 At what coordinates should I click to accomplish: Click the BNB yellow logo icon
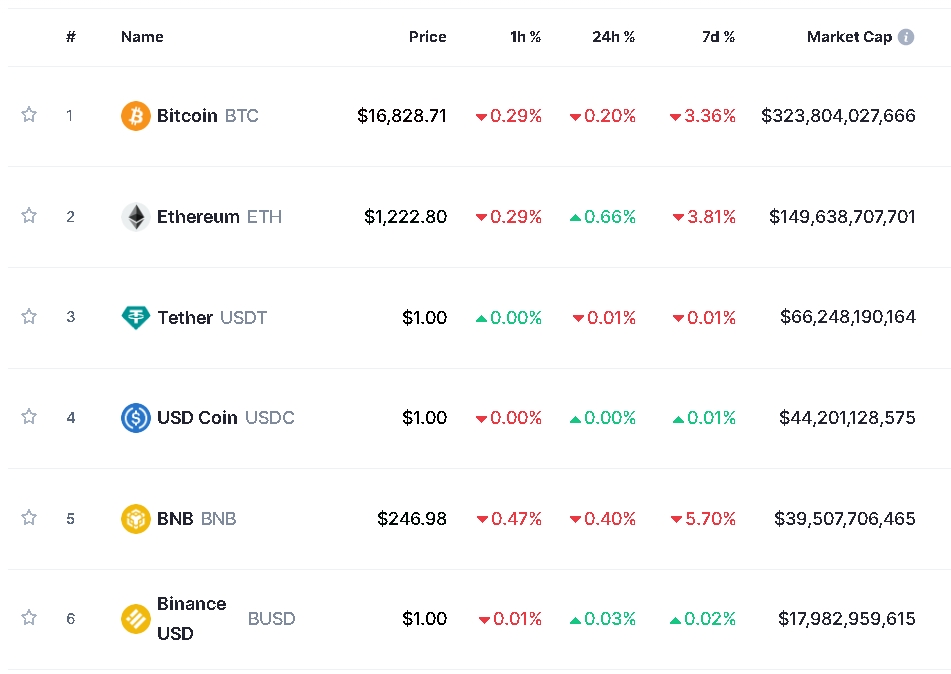click(x=136, y=519)
